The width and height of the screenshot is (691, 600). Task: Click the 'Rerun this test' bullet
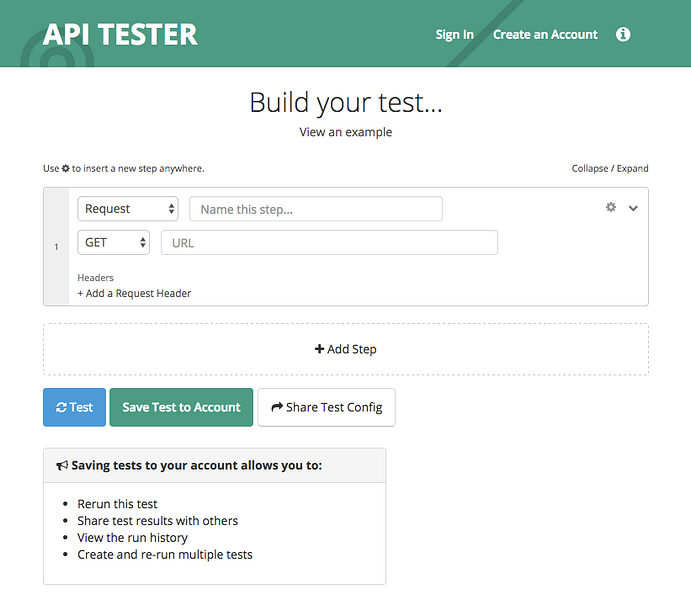click(117, 504)
